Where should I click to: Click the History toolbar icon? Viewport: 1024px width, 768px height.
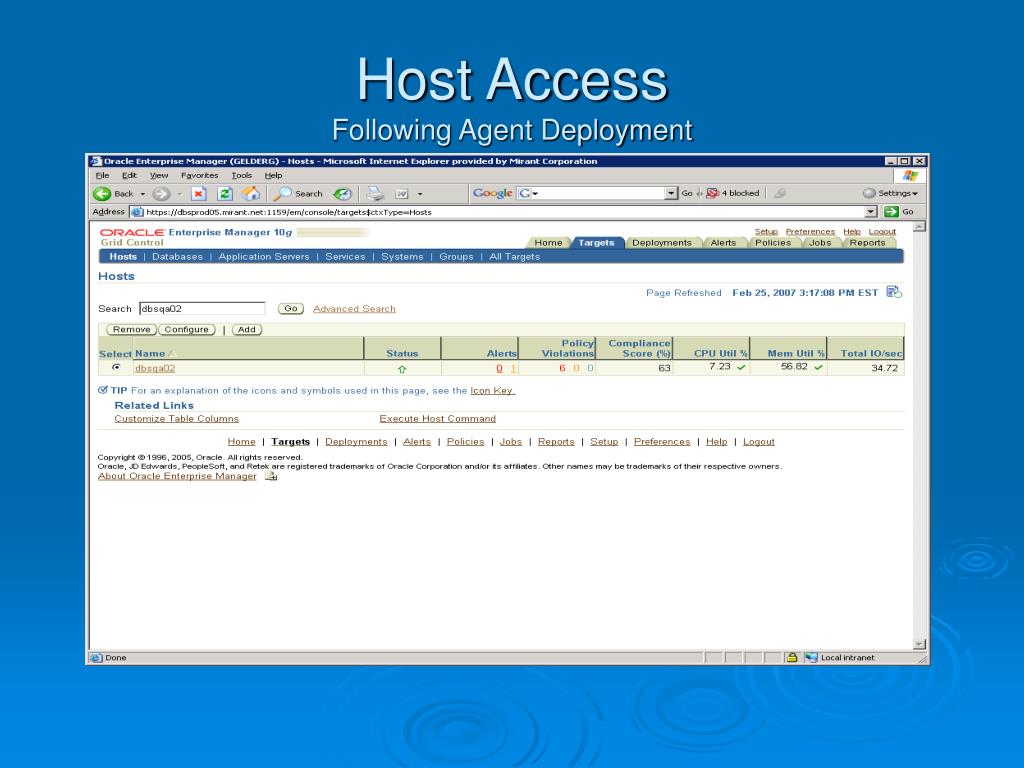342,193
